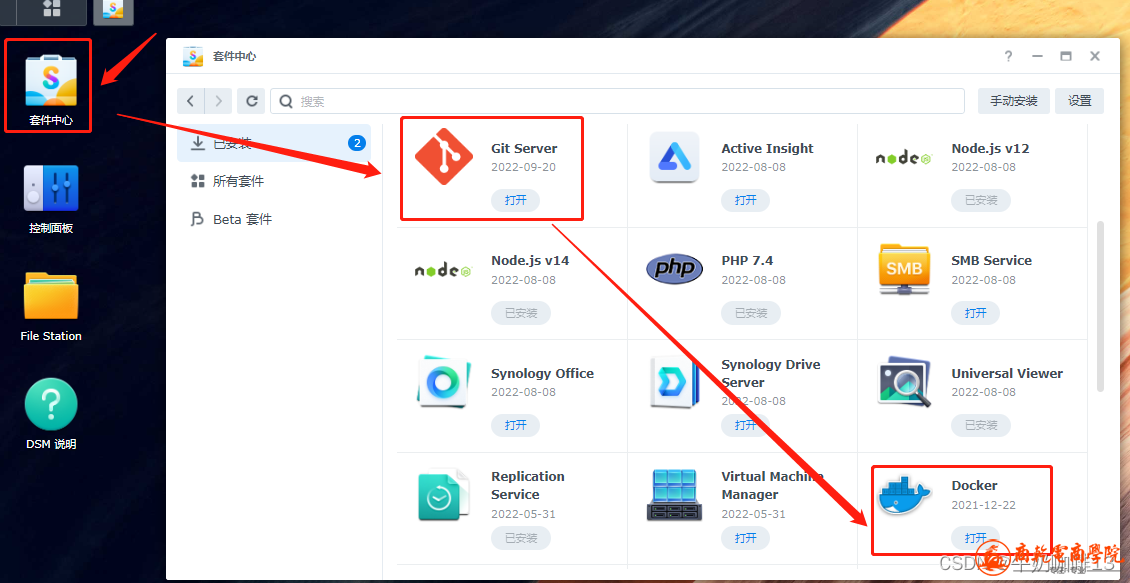Click the Package Center title bar logo
The height and width of the screenshot is (583, 1130).
[193, 56]
